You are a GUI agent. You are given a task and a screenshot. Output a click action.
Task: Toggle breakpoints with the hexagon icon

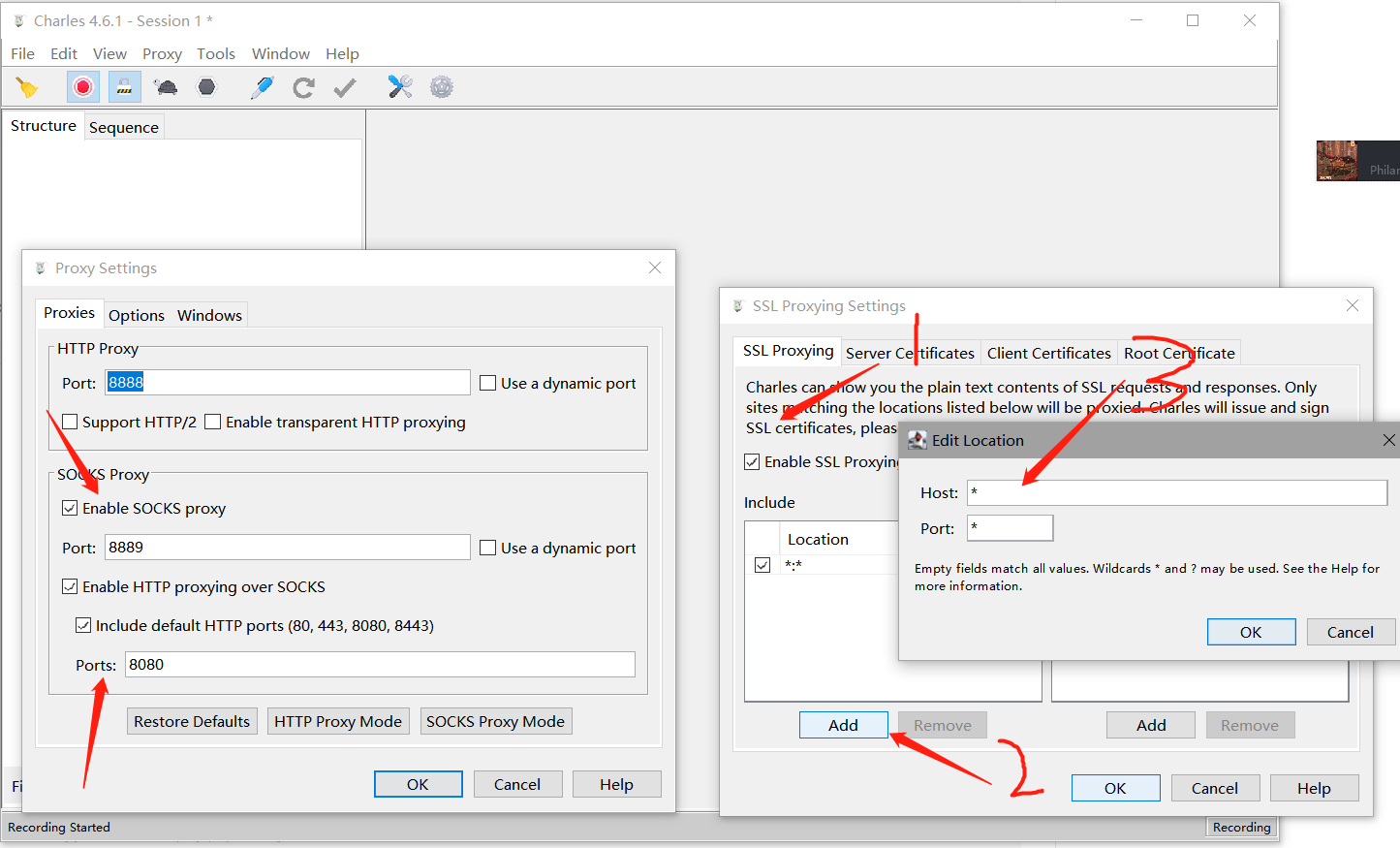[206, 87]
